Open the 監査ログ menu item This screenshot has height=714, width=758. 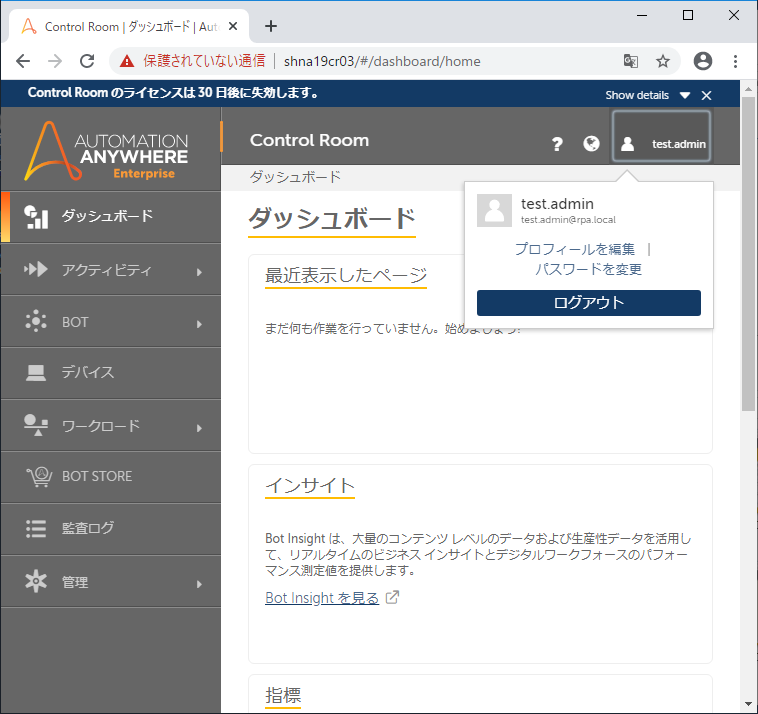[111, 529]
